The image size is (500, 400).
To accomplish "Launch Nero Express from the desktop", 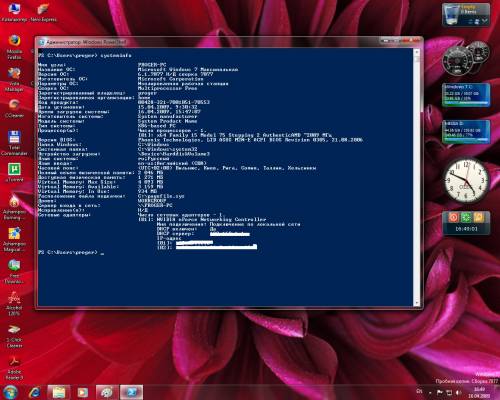I will [x=43, y=13].
